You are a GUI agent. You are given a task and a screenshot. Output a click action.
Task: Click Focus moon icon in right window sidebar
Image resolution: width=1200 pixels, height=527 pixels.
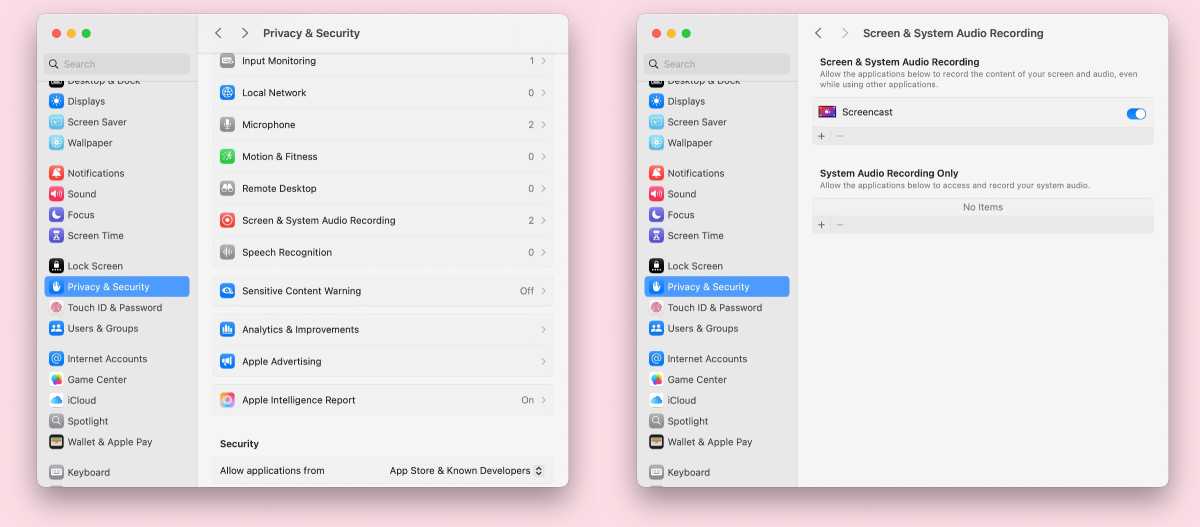[657, 215]
